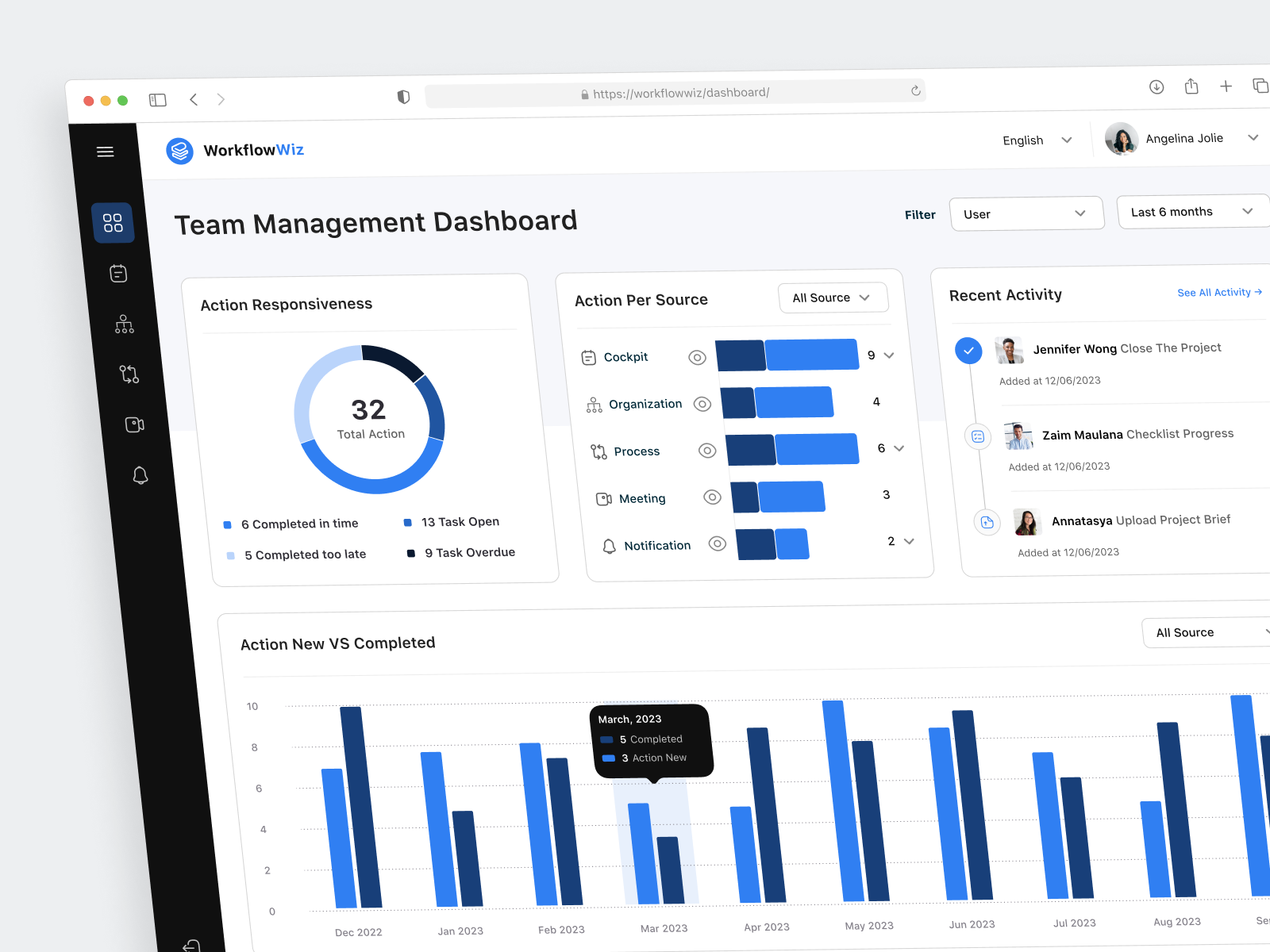This screenshot has height=952, width=1270.
Task: Open notifications via the bell sidebar icon
Action: [x=140, y=475]
